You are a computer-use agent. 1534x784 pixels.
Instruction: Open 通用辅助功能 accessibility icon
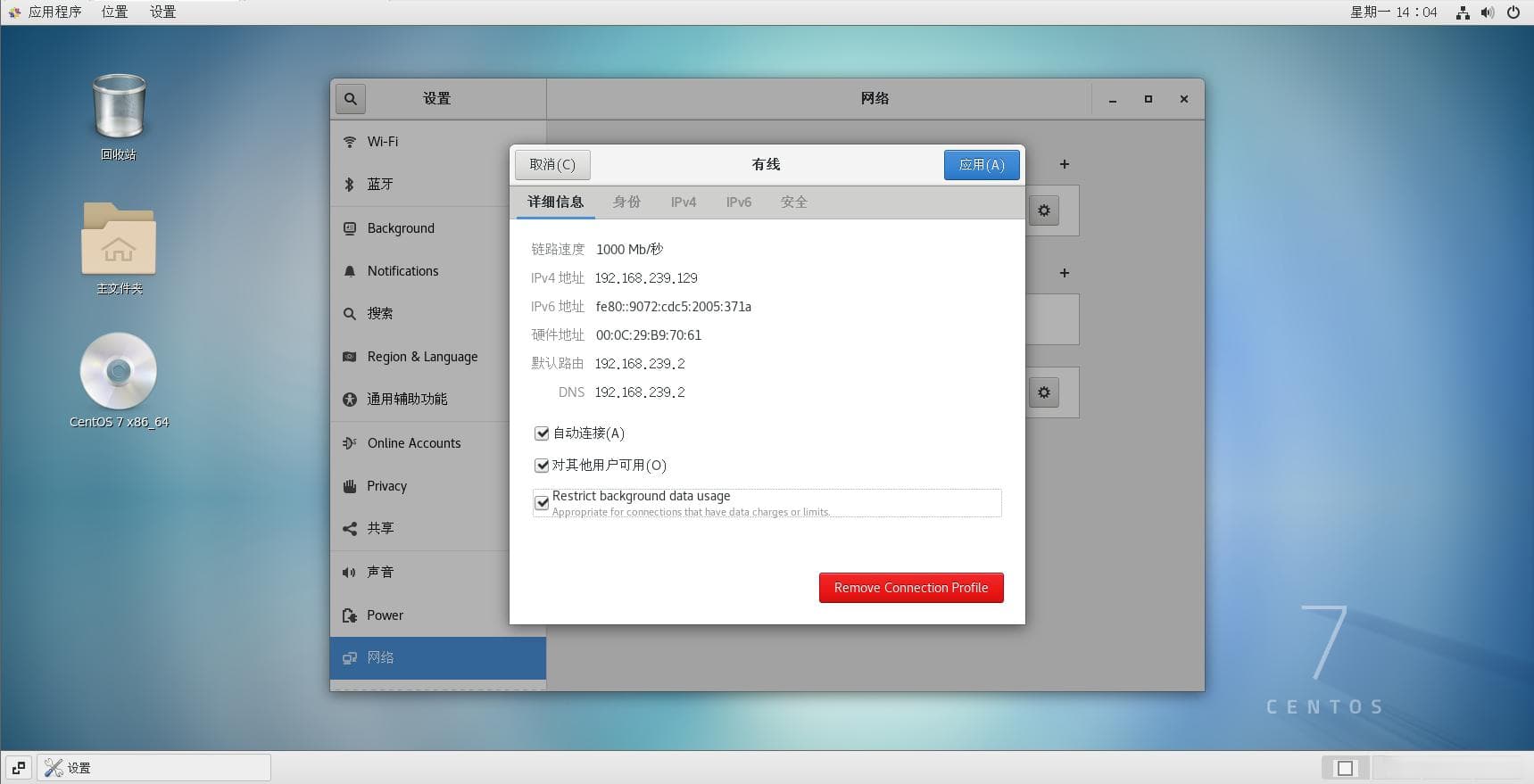350,400
